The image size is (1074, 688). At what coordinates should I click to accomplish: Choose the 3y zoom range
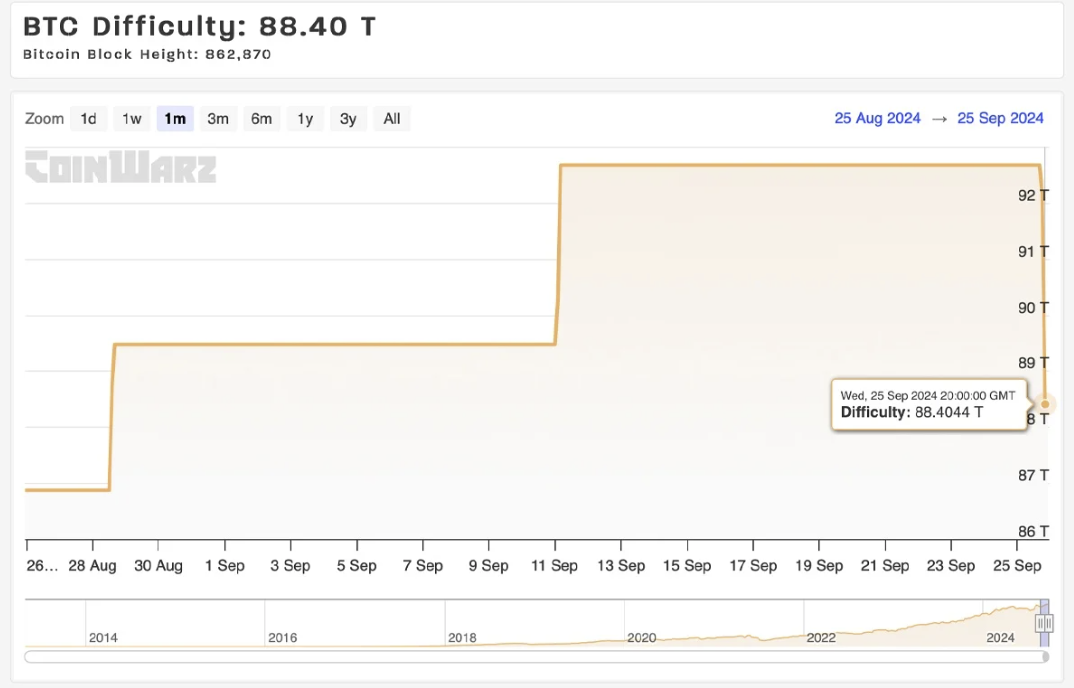tap(348, 119)
